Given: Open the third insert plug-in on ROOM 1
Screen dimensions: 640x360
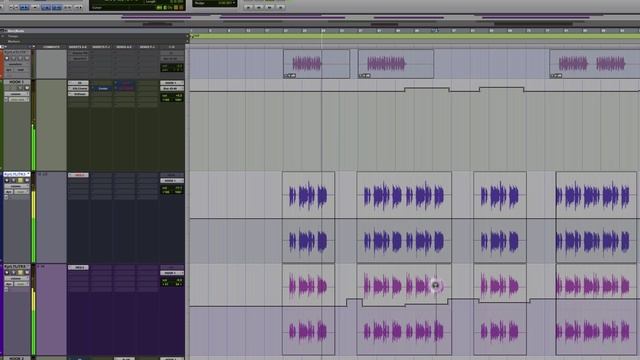Looking at the screenshot, I should tap(78, 94).
